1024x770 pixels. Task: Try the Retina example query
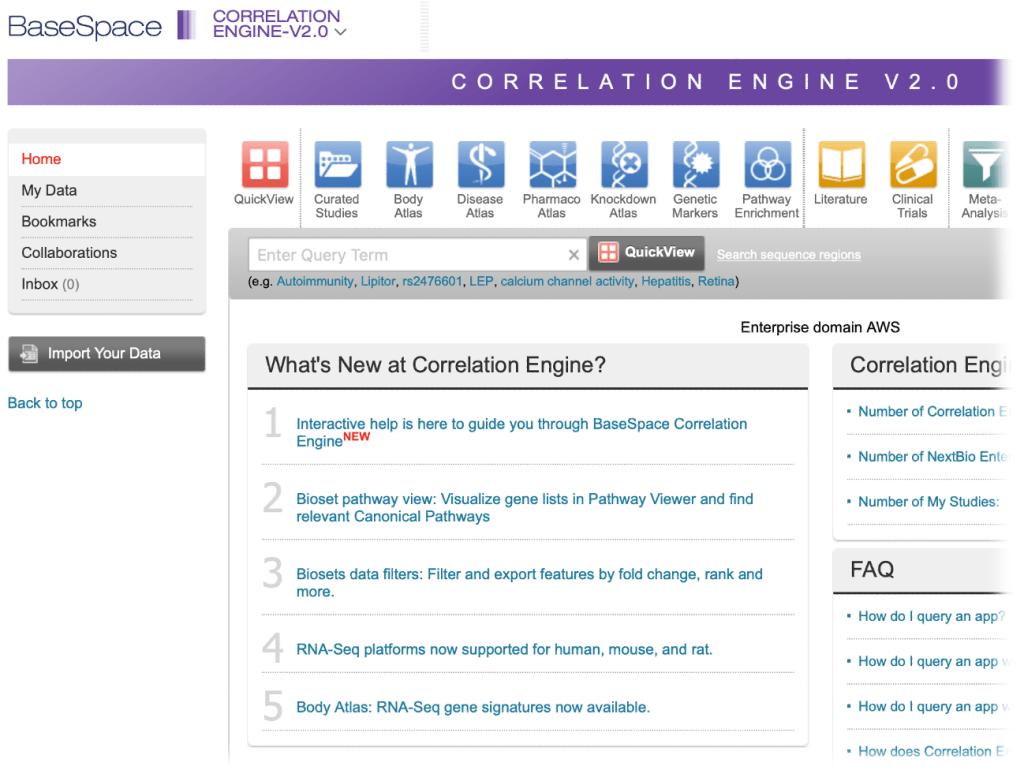(716, 281)
